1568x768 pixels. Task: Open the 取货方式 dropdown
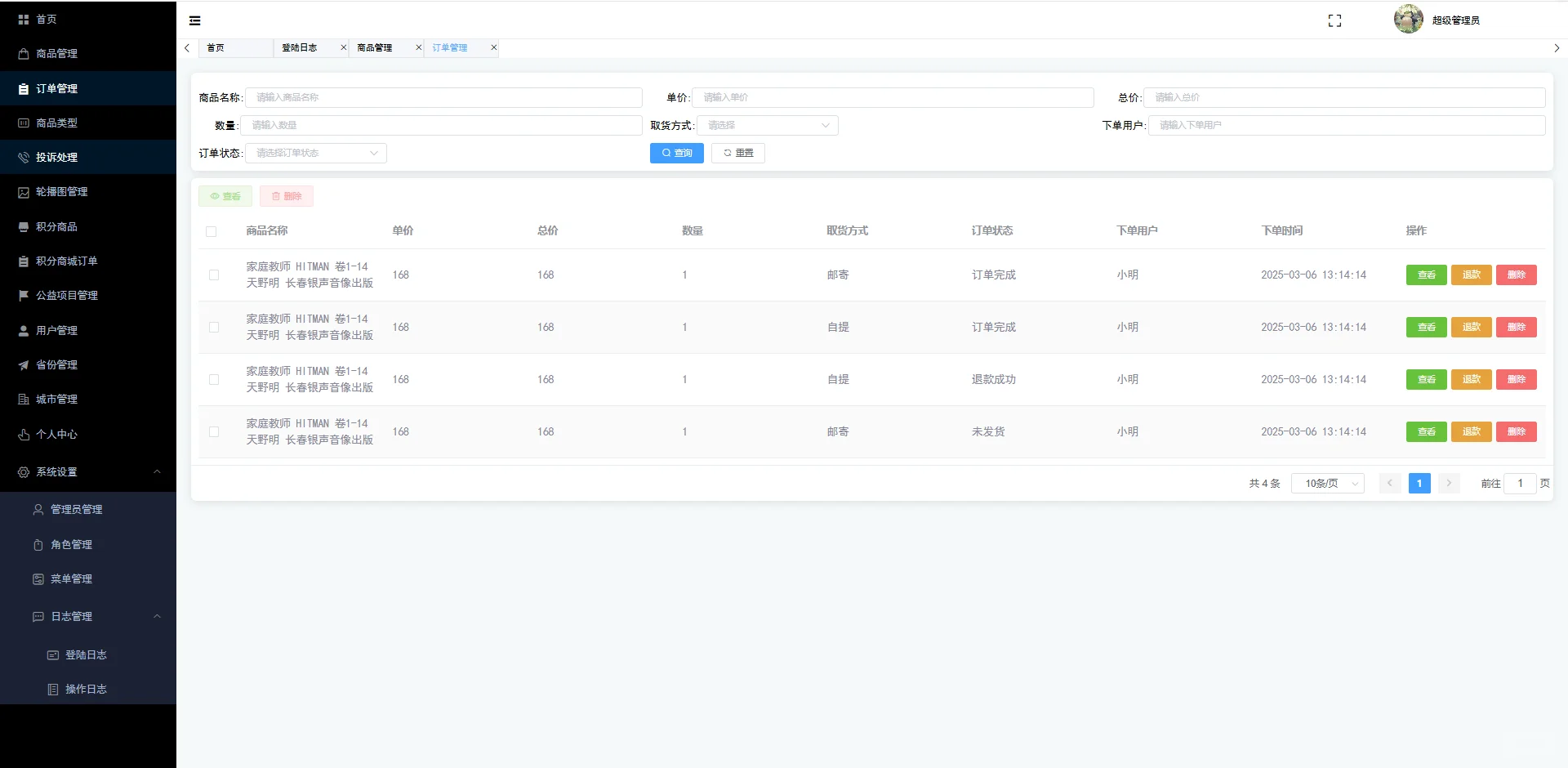(x=766, y=124)
